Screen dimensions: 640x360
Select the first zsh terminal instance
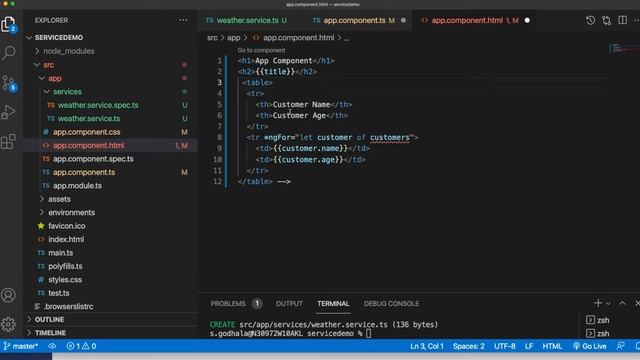pos(598,320)
